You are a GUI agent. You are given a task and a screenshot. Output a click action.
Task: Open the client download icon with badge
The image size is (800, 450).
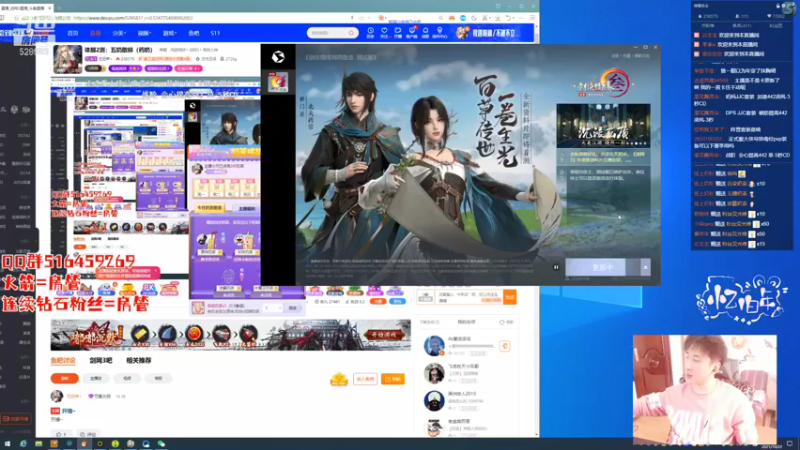(412, 33)
